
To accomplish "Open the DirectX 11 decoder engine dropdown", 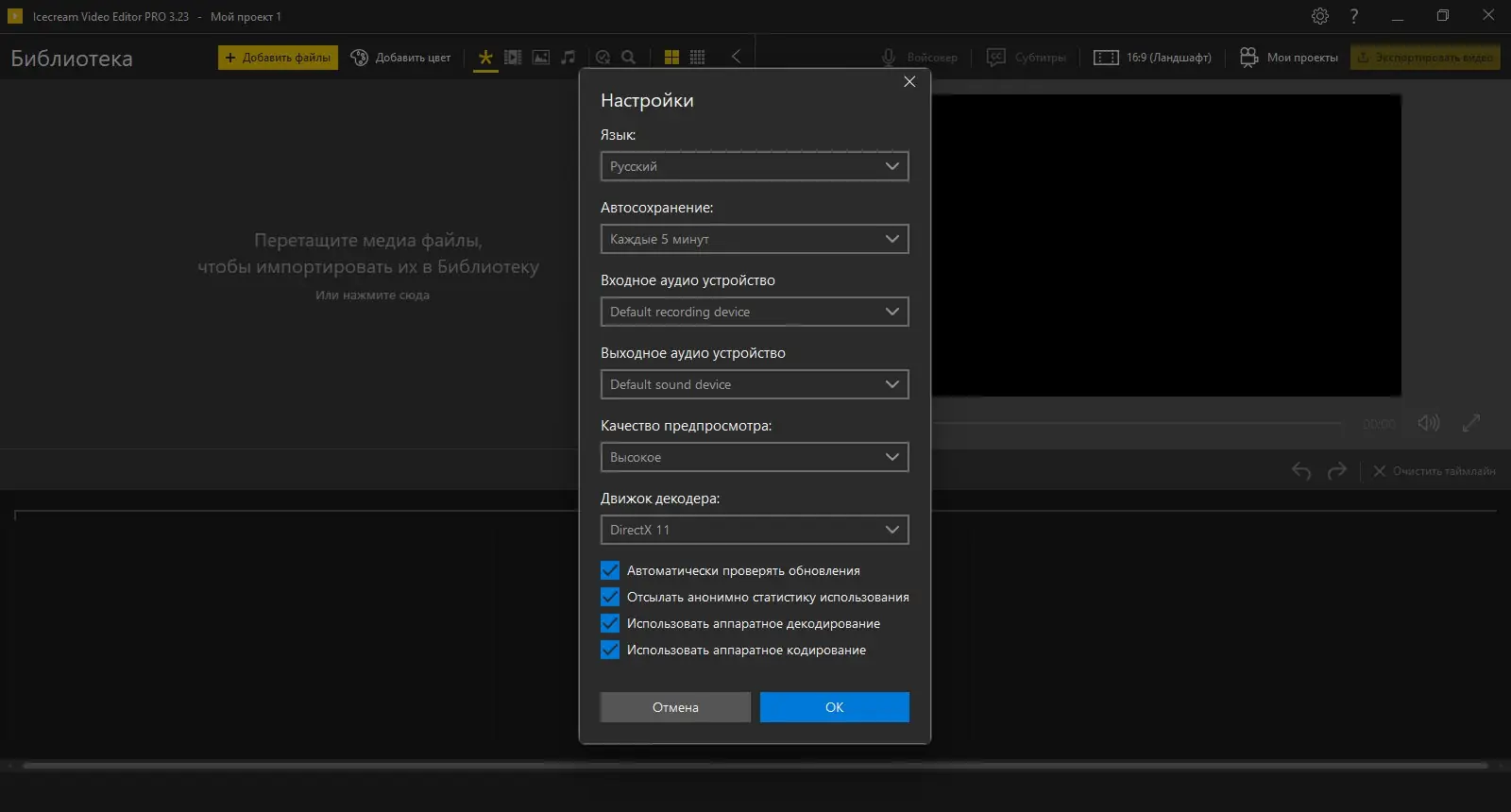I will click(x=754, y=530).
